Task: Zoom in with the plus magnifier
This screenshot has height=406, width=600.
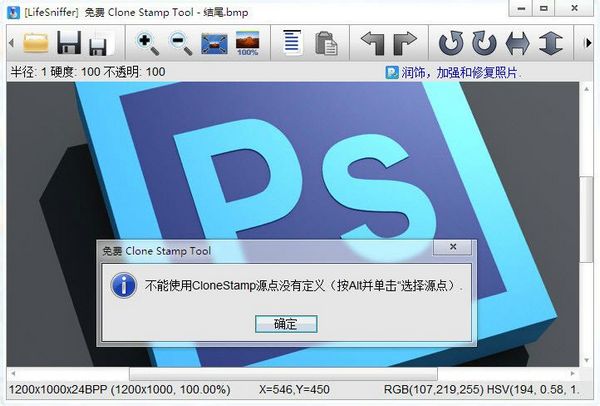Action: [148, 44]
